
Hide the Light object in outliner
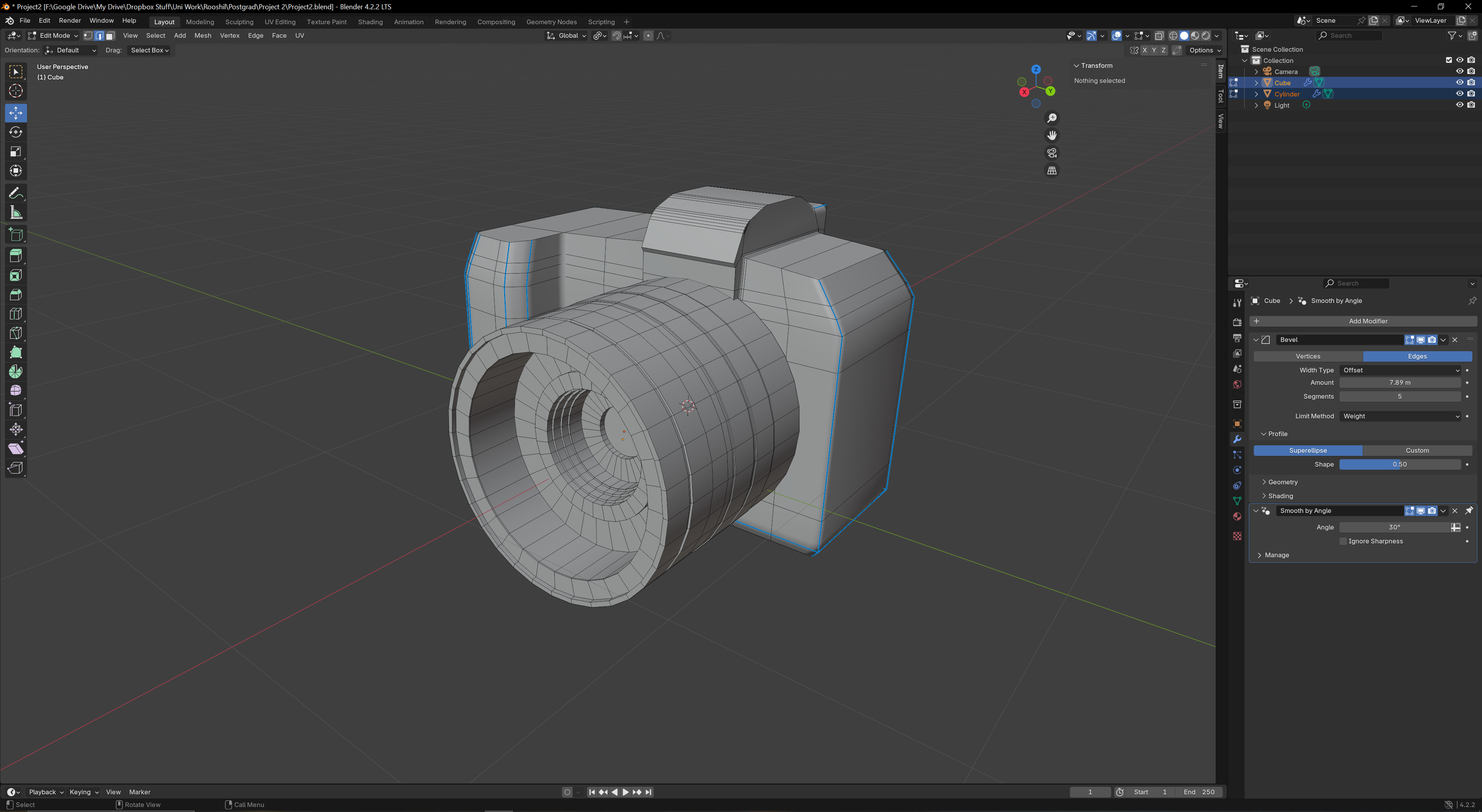[x=1459, y=105]
